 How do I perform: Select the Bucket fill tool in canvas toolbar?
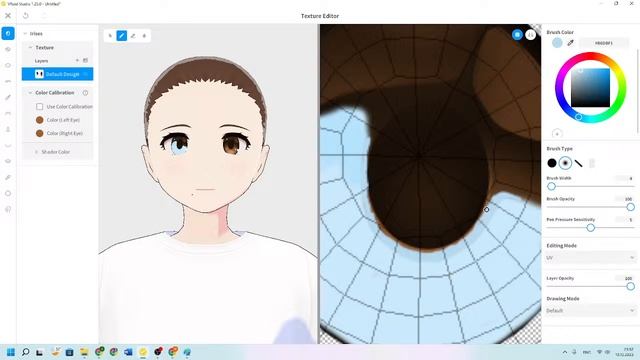[x=144, y=36]
